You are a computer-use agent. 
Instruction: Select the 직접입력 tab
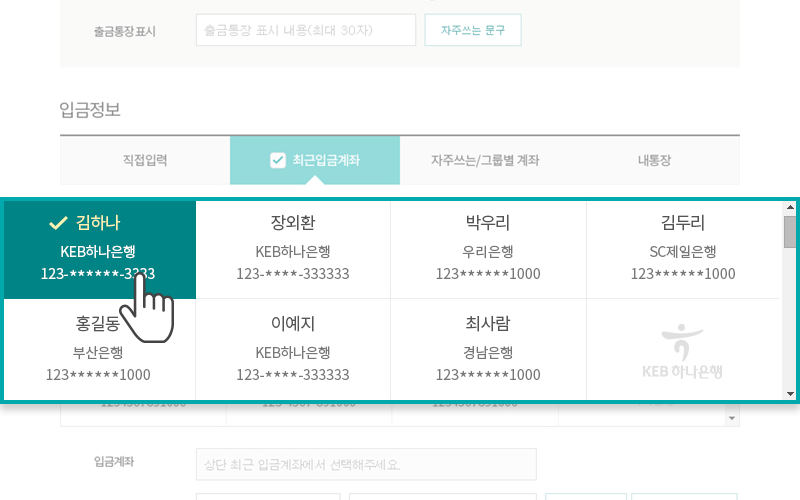pyautogui.click(x=145, y=160)
